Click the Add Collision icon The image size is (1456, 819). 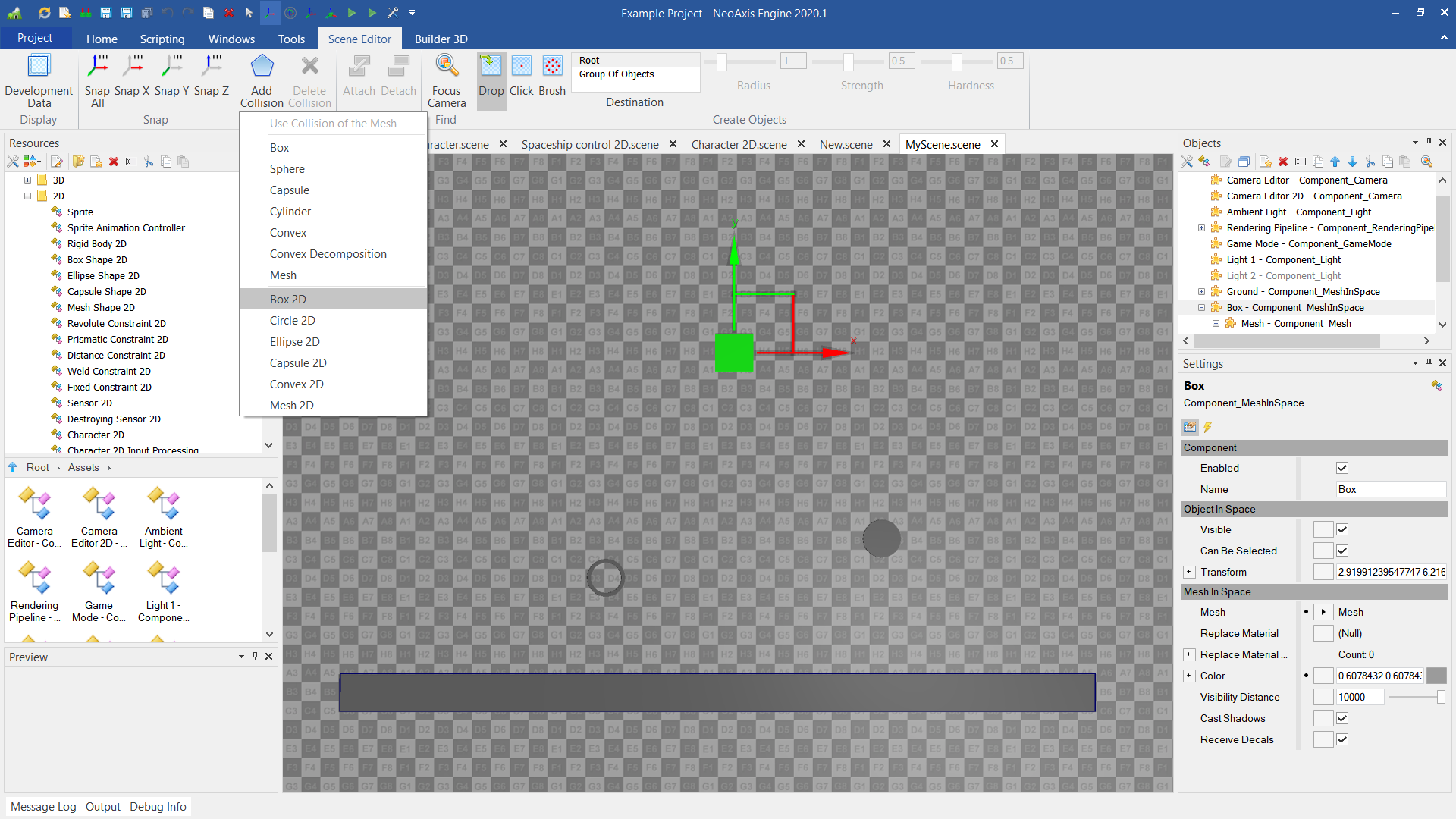[x=262, y=67]
